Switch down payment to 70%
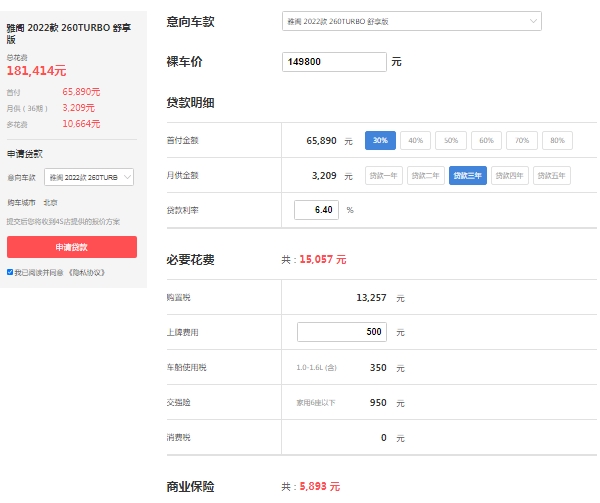This screenshot has height=503, width=600. [521, 141]
